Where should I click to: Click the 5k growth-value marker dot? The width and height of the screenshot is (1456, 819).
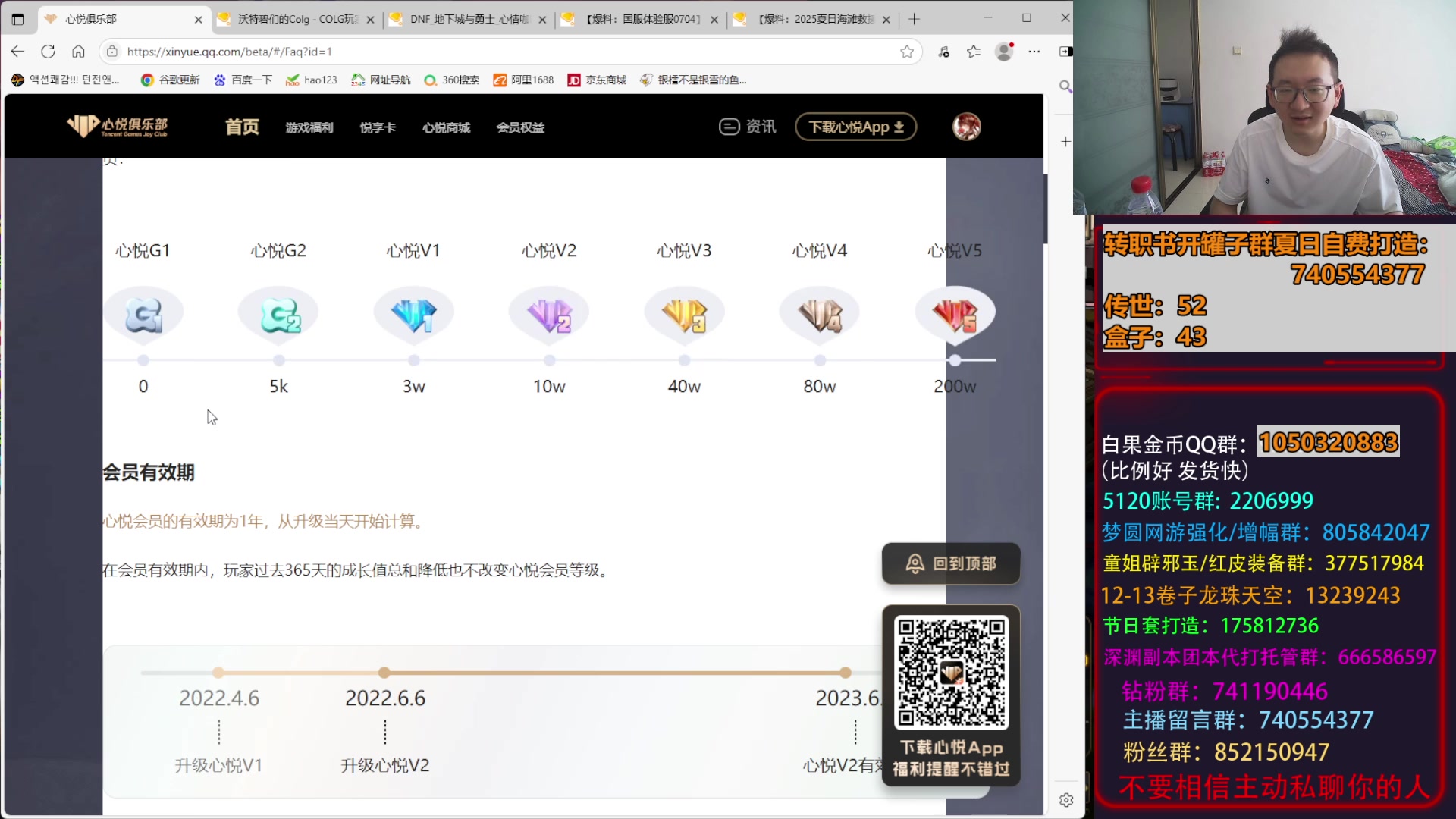279,360
